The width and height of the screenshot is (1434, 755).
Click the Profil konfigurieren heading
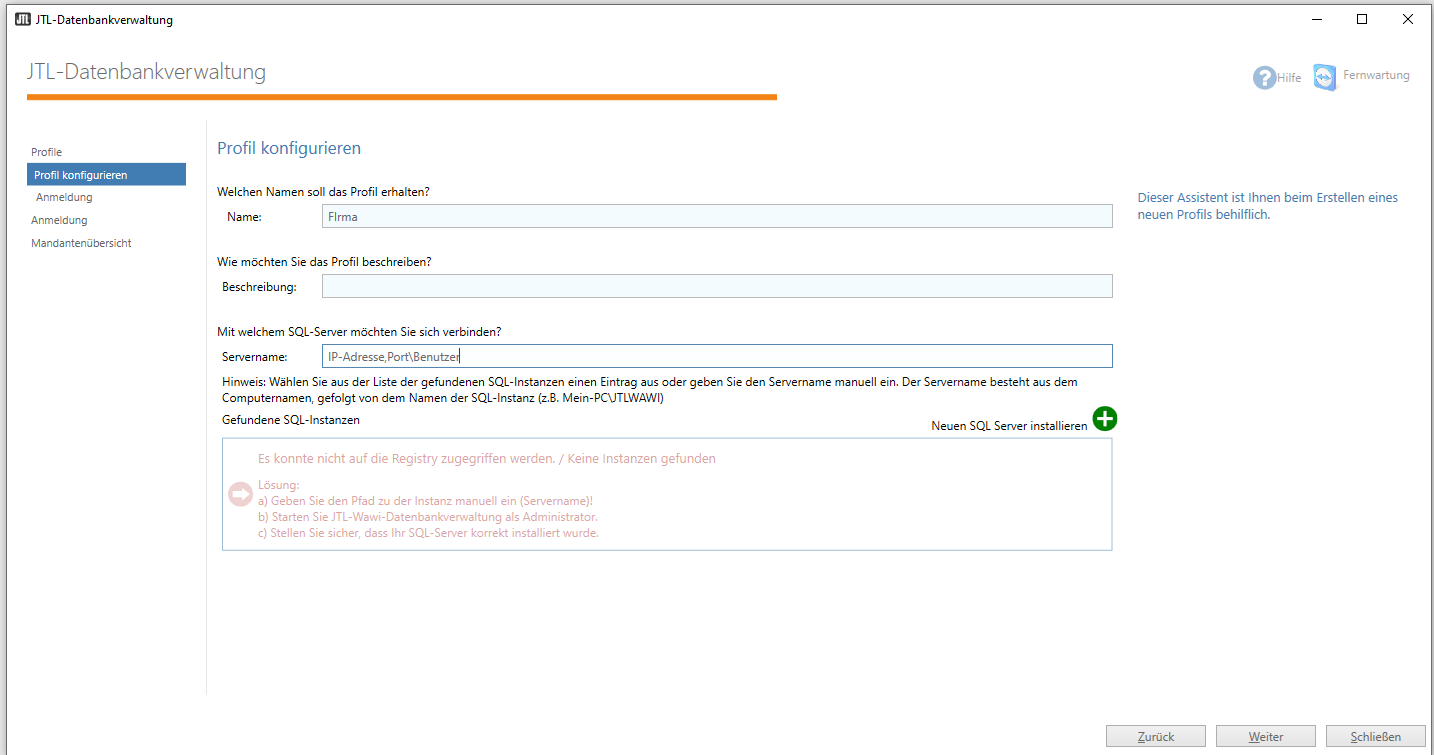pyautogui.click(x=289, y=148)
